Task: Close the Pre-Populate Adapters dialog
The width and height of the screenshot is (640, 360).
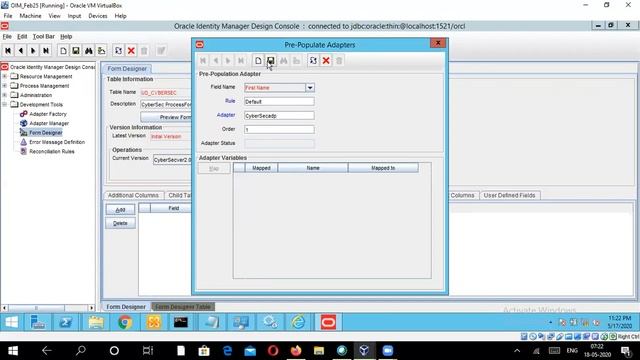Action: point(438,43)
